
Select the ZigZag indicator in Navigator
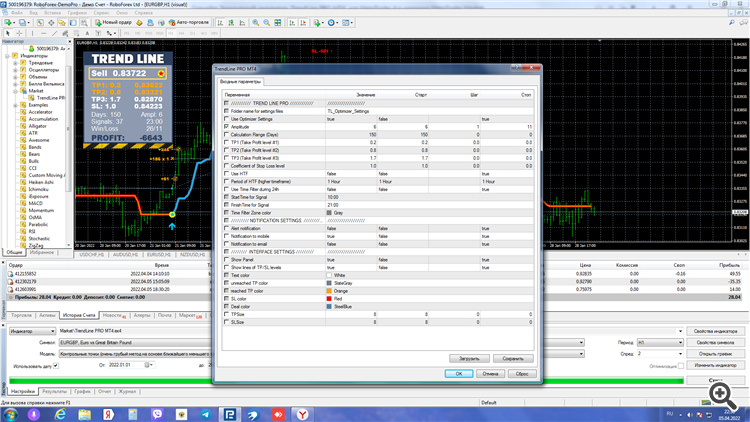35,245
